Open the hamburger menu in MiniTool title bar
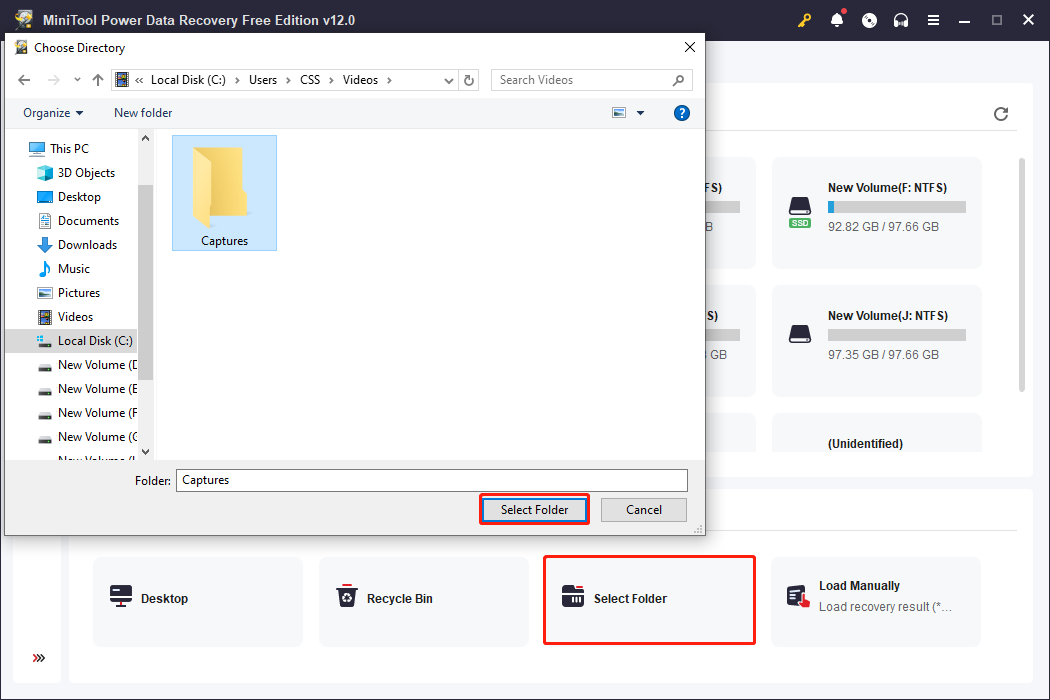 click(933, 20)
